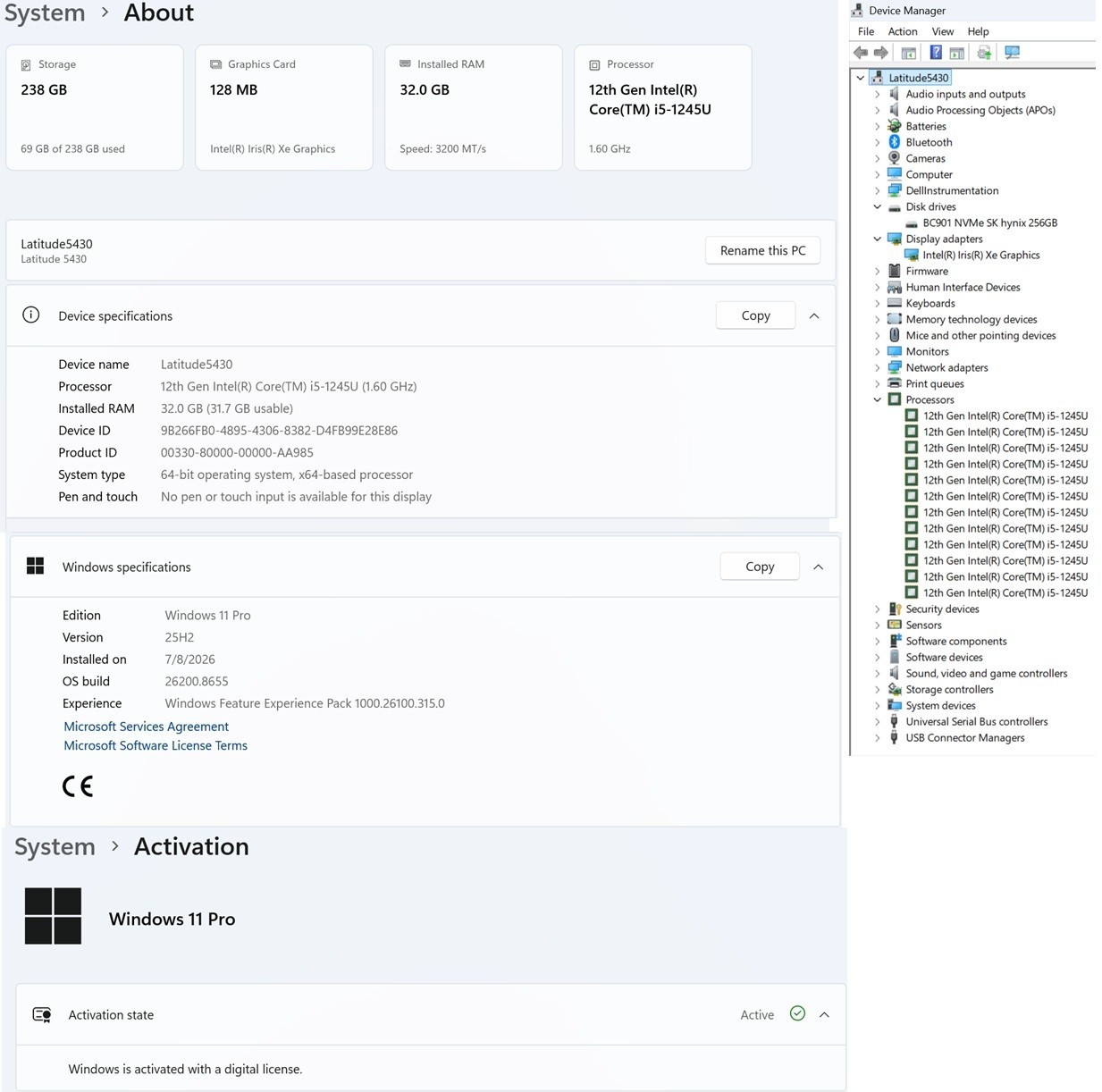Collapse the Latitude5430 root tree node

point(861,78)
